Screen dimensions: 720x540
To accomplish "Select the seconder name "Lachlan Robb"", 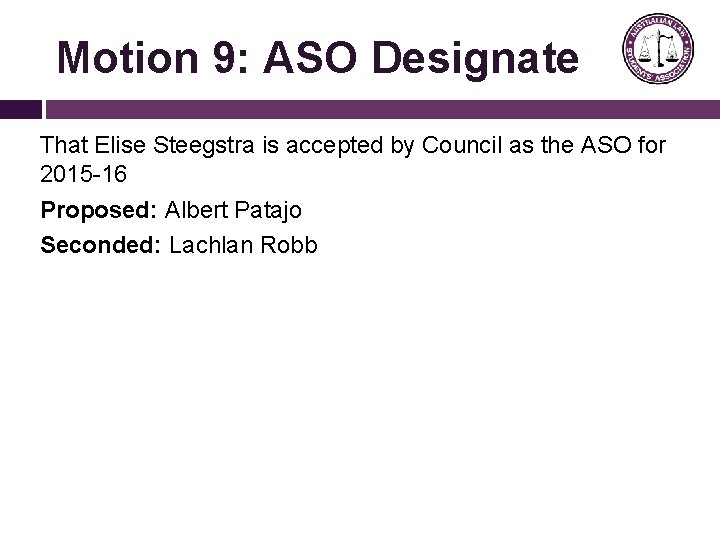I will pos(243,244).
